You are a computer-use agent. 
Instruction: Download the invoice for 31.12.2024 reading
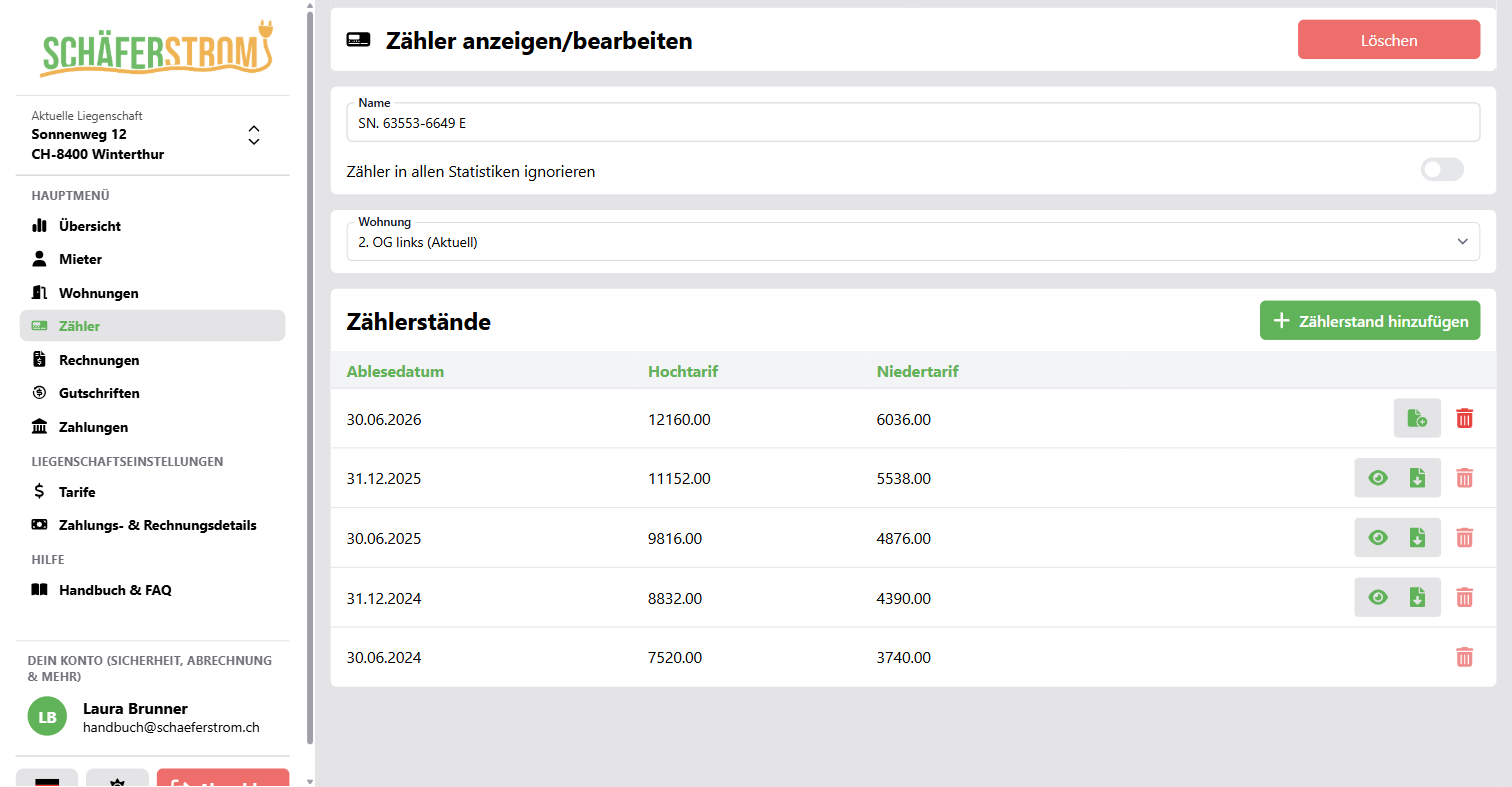pos(1417,597)
